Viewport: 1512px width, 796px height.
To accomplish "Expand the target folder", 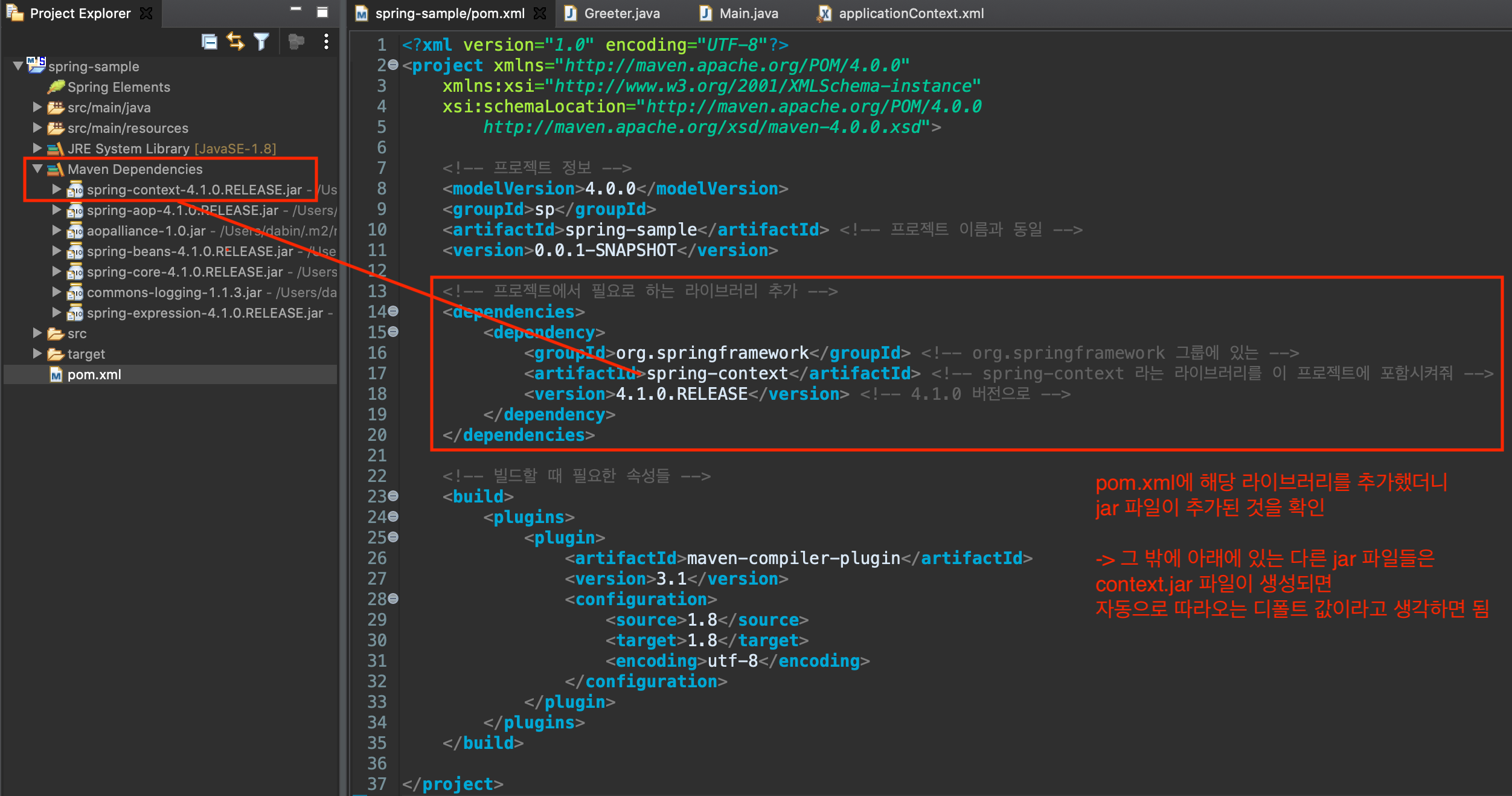I will coord(37,354).
